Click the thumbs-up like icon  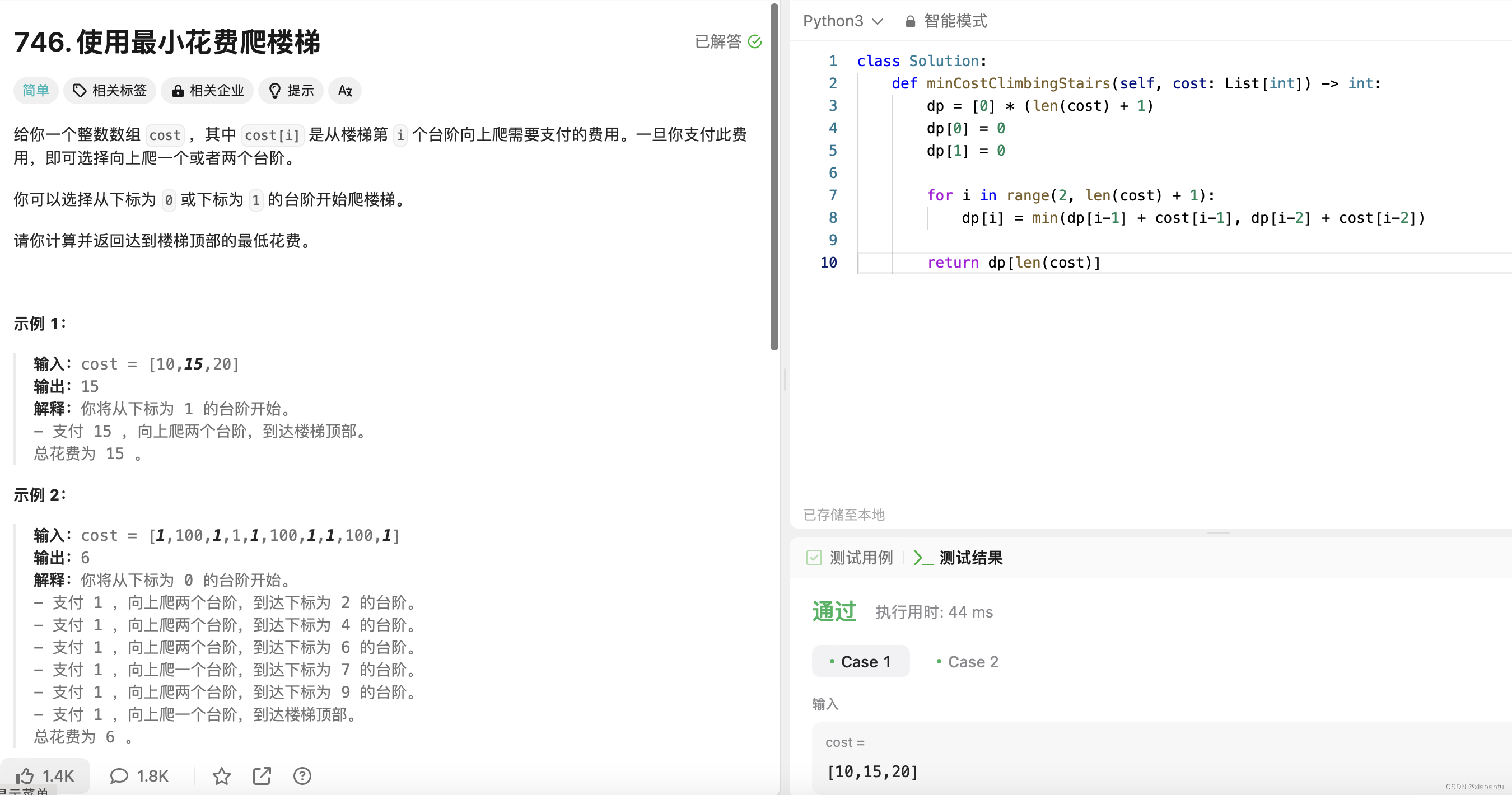pyautogui.click(x=25, y=776)
